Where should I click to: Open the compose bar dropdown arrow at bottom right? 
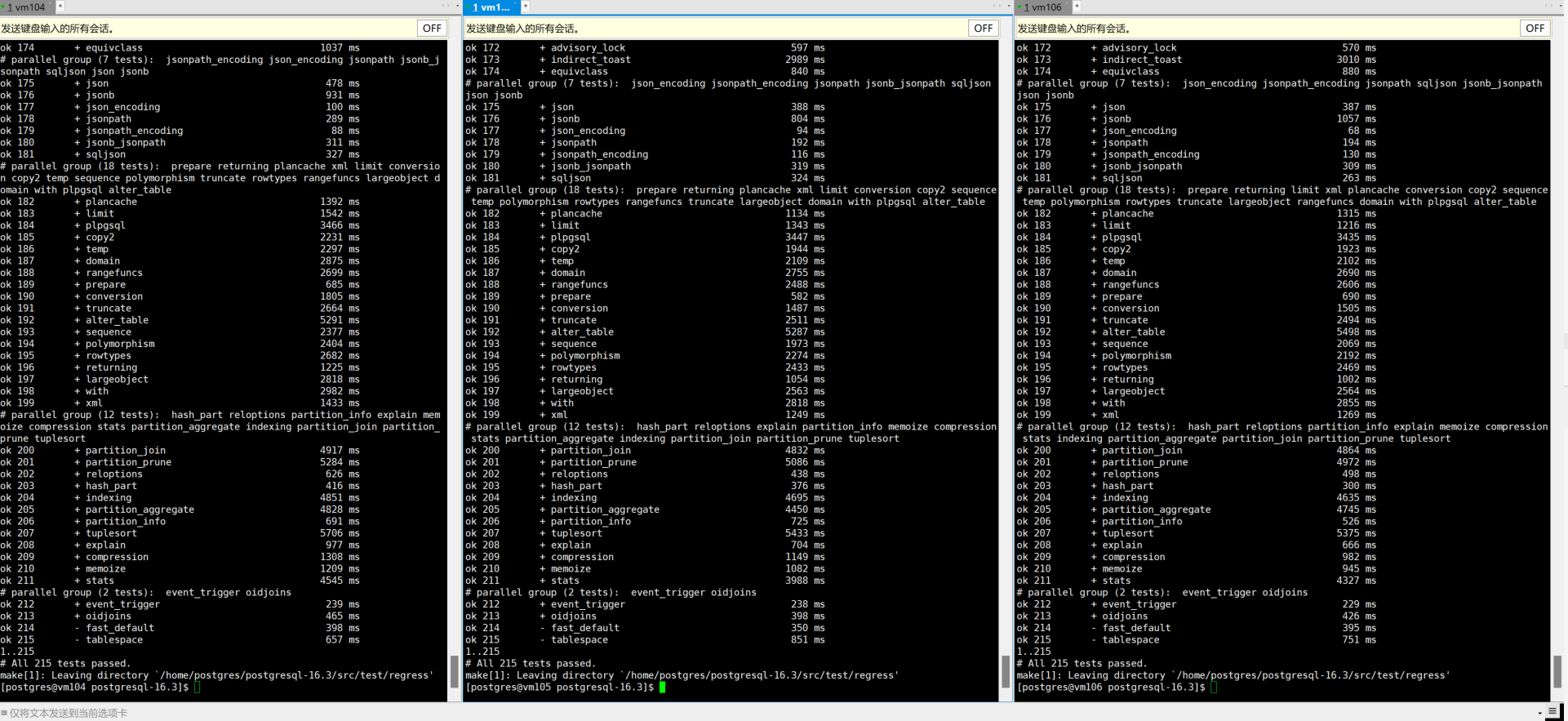point(1540,713)
